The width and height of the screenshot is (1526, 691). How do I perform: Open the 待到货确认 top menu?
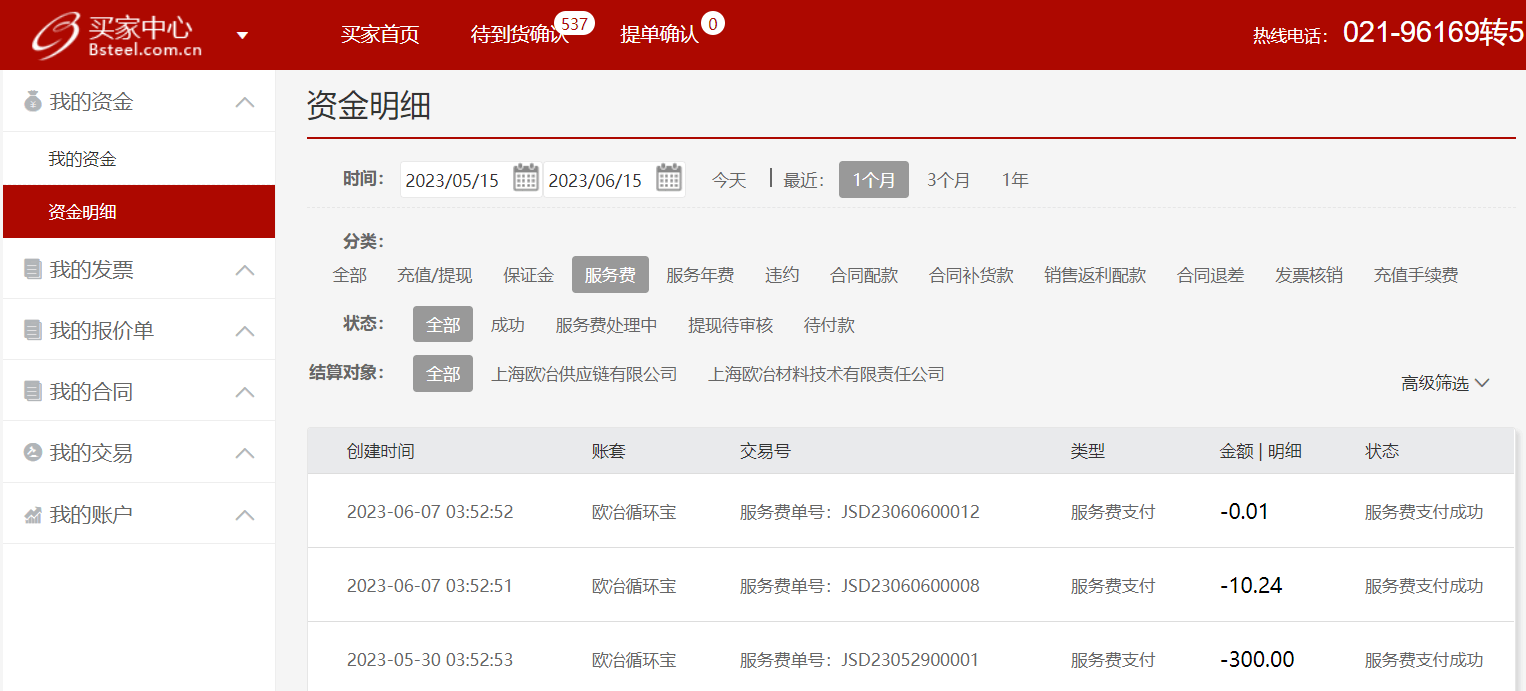[x=518, y=35]
